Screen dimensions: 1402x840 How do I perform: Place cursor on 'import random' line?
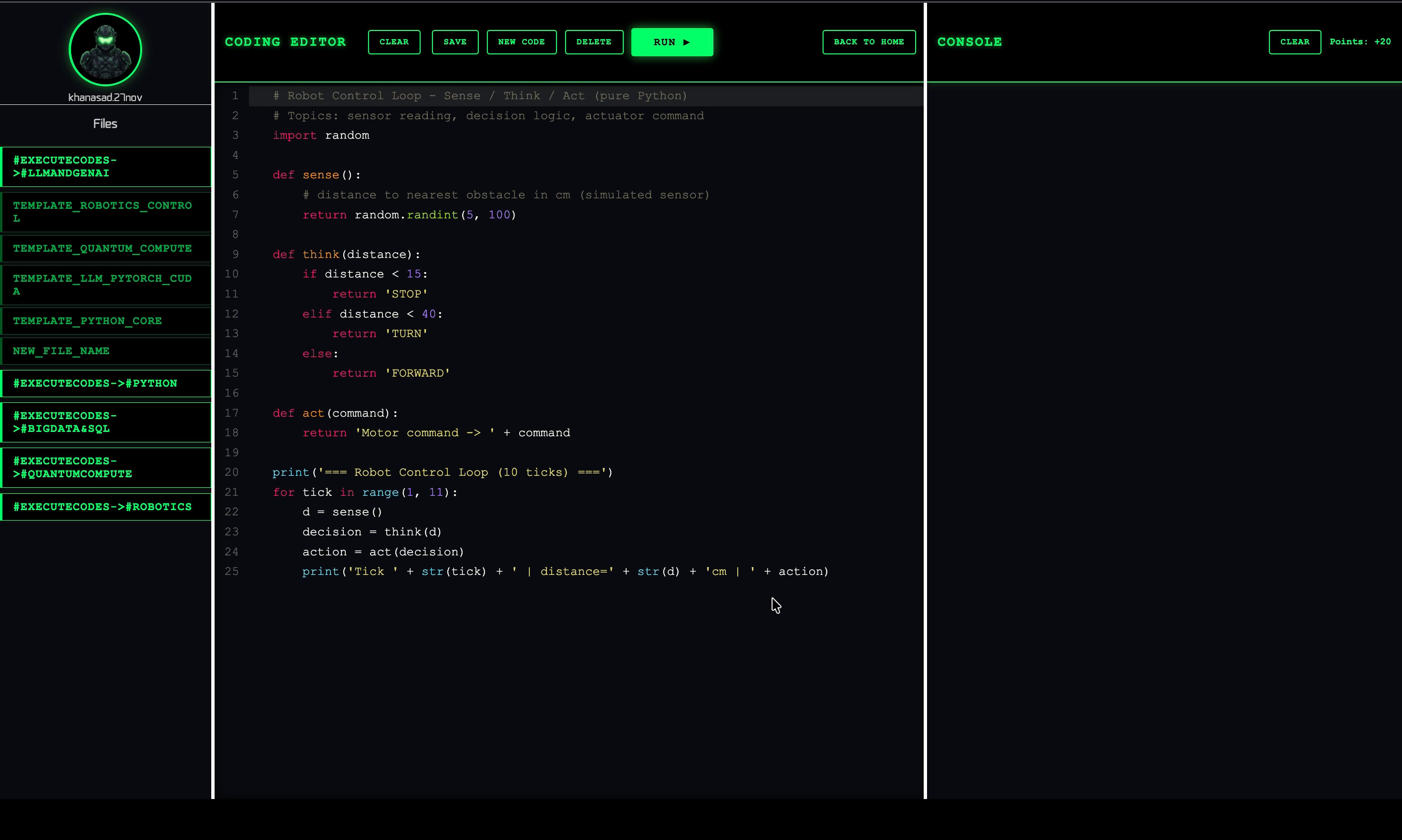point(321,135)
